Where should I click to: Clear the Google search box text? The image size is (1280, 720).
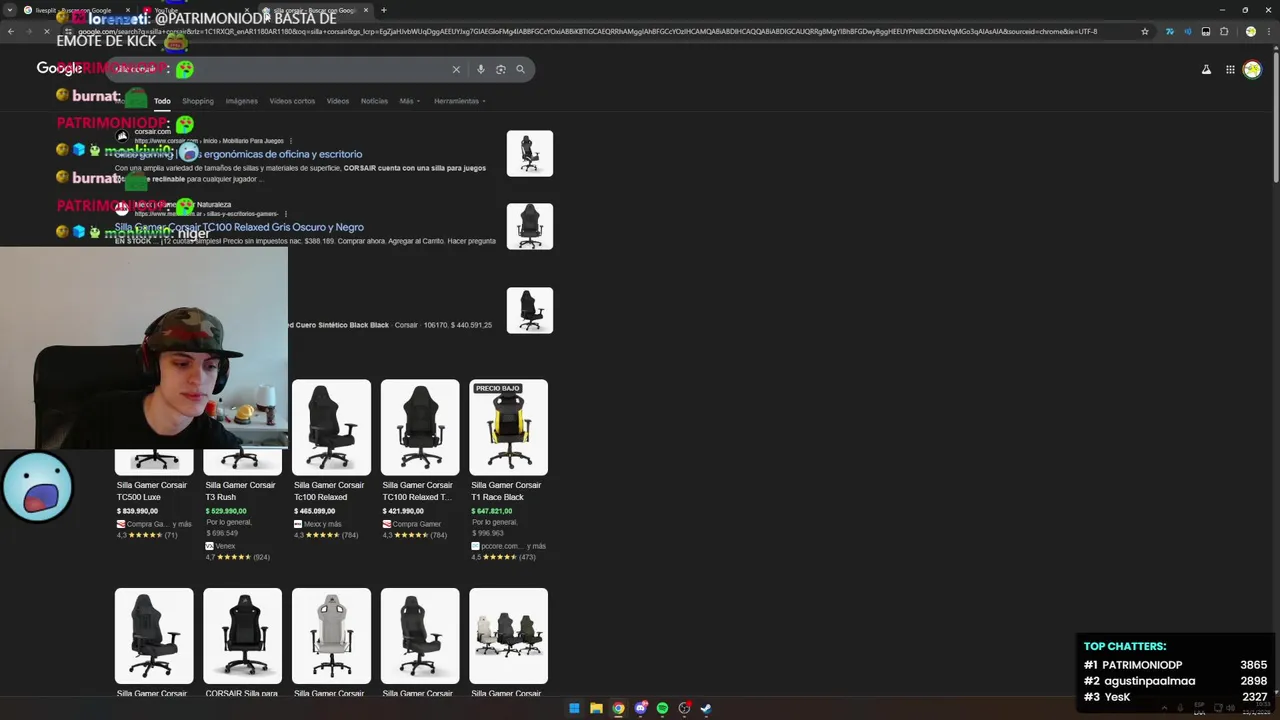point(456,69)
